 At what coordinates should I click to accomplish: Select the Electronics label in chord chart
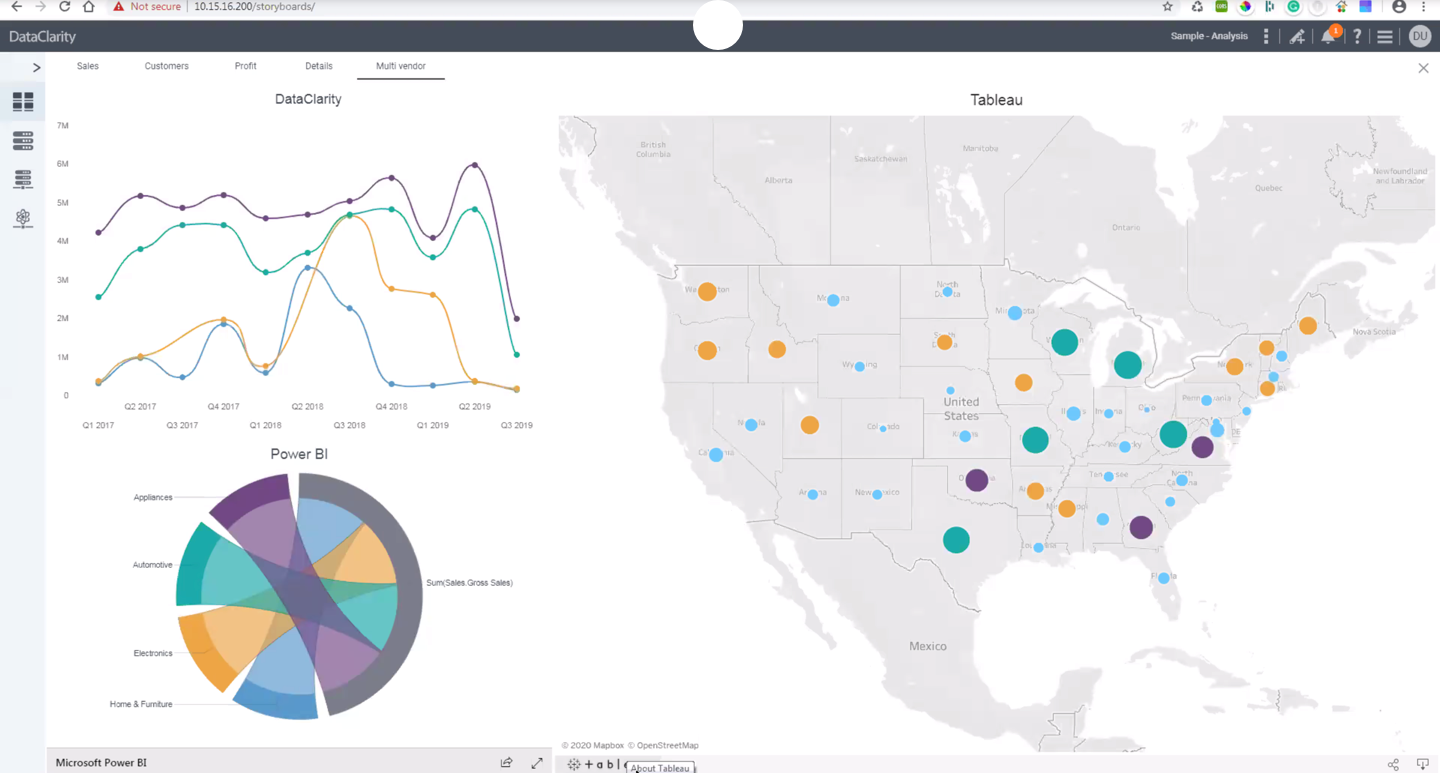click(x=153, y=653)
